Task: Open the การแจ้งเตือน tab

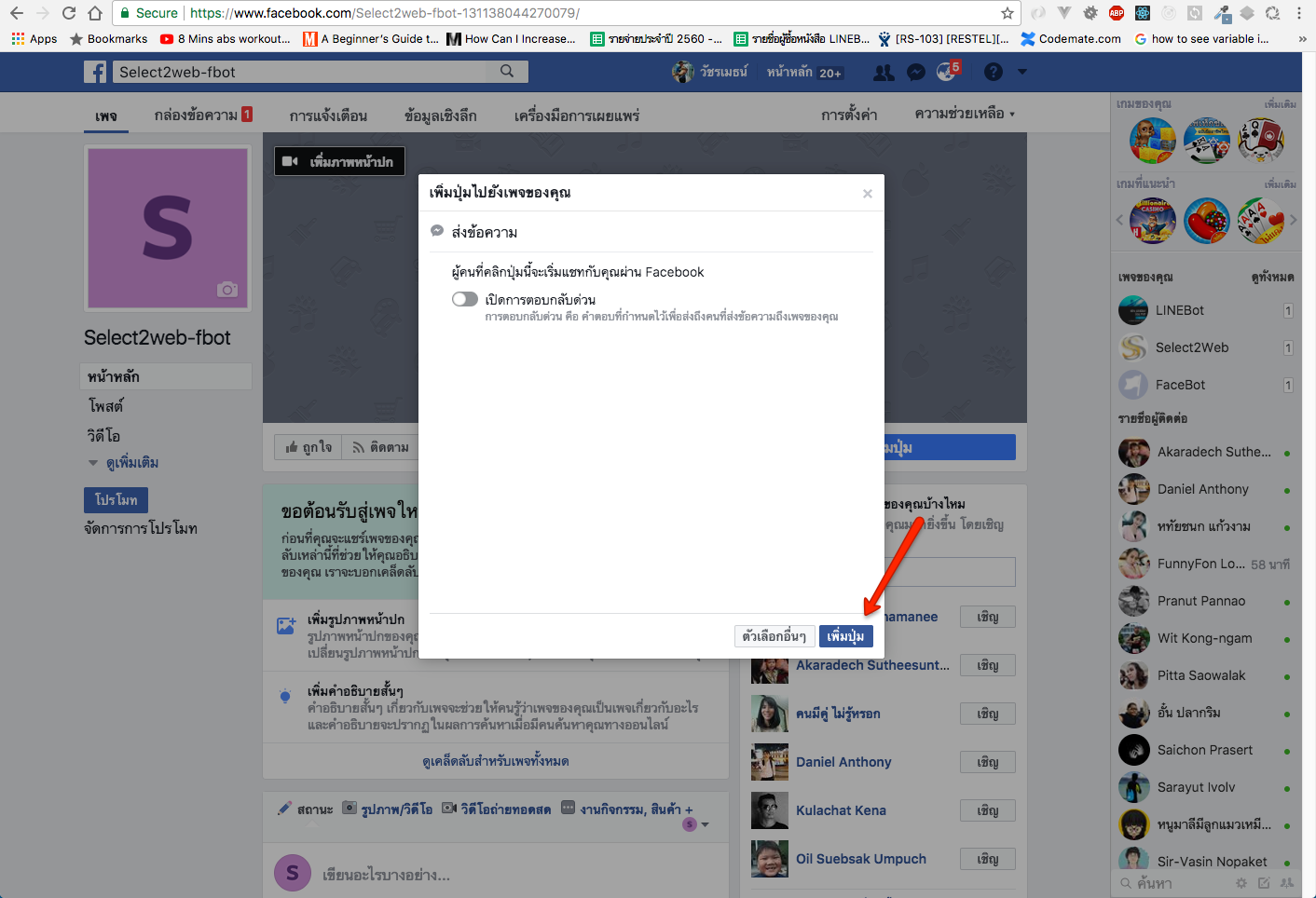Action: tap(328, 116)
